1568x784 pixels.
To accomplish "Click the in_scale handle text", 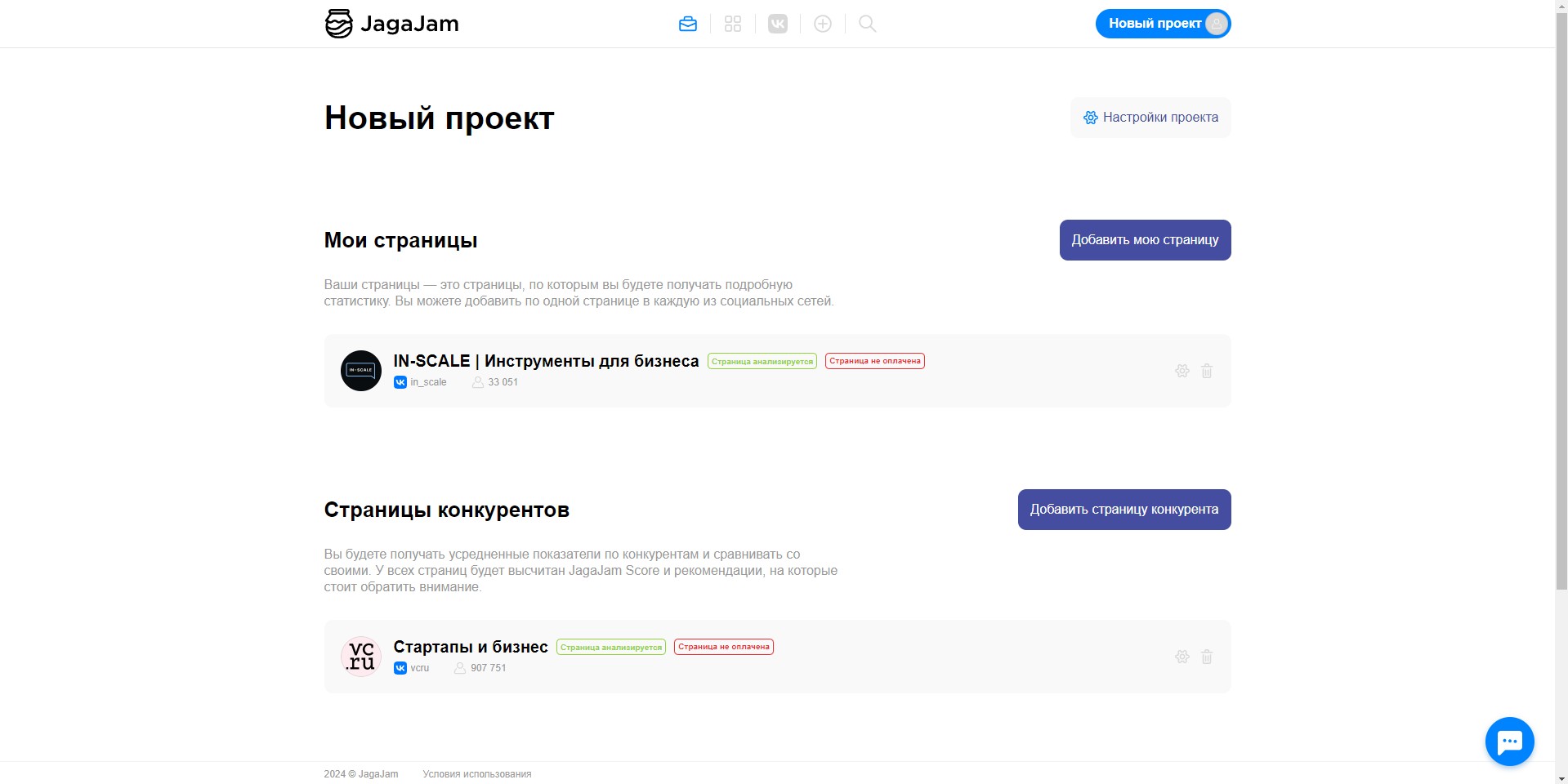I will tap(428, 382).
